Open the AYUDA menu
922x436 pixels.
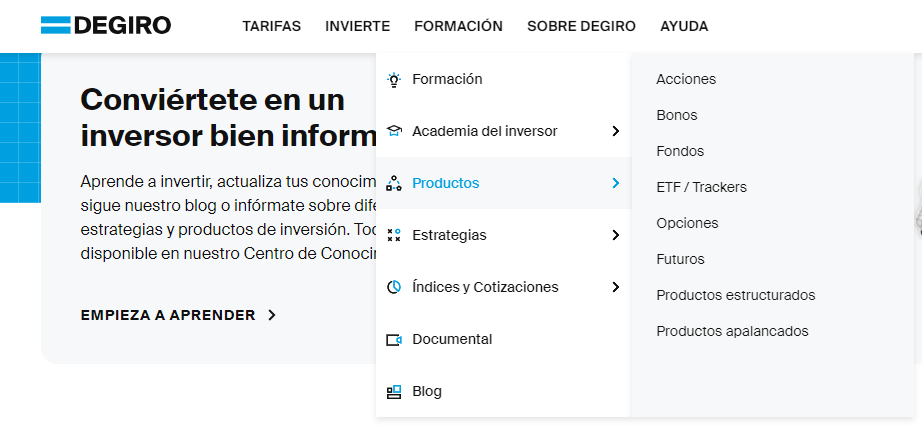684,26
